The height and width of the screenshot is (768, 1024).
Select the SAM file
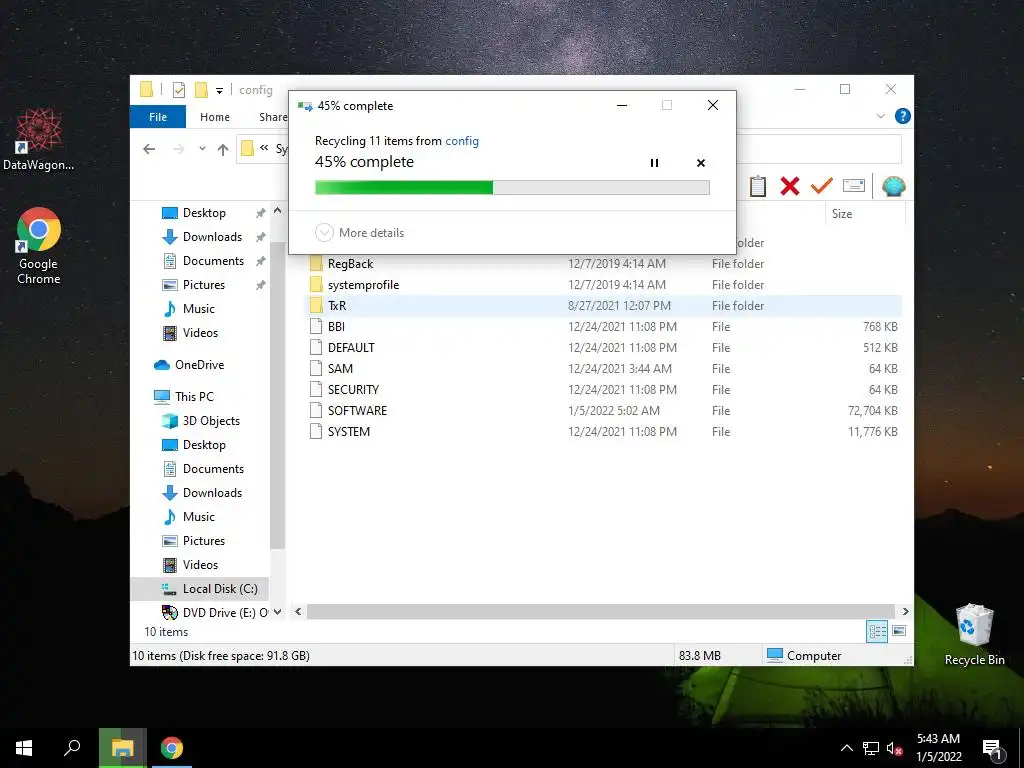point(340,368)
